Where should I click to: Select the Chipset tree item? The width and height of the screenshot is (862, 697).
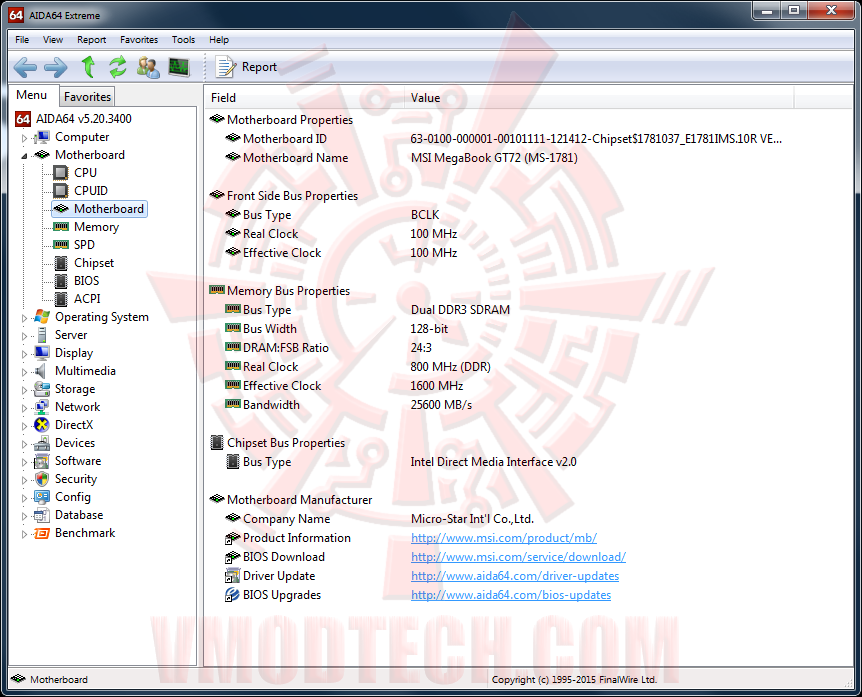94,263
